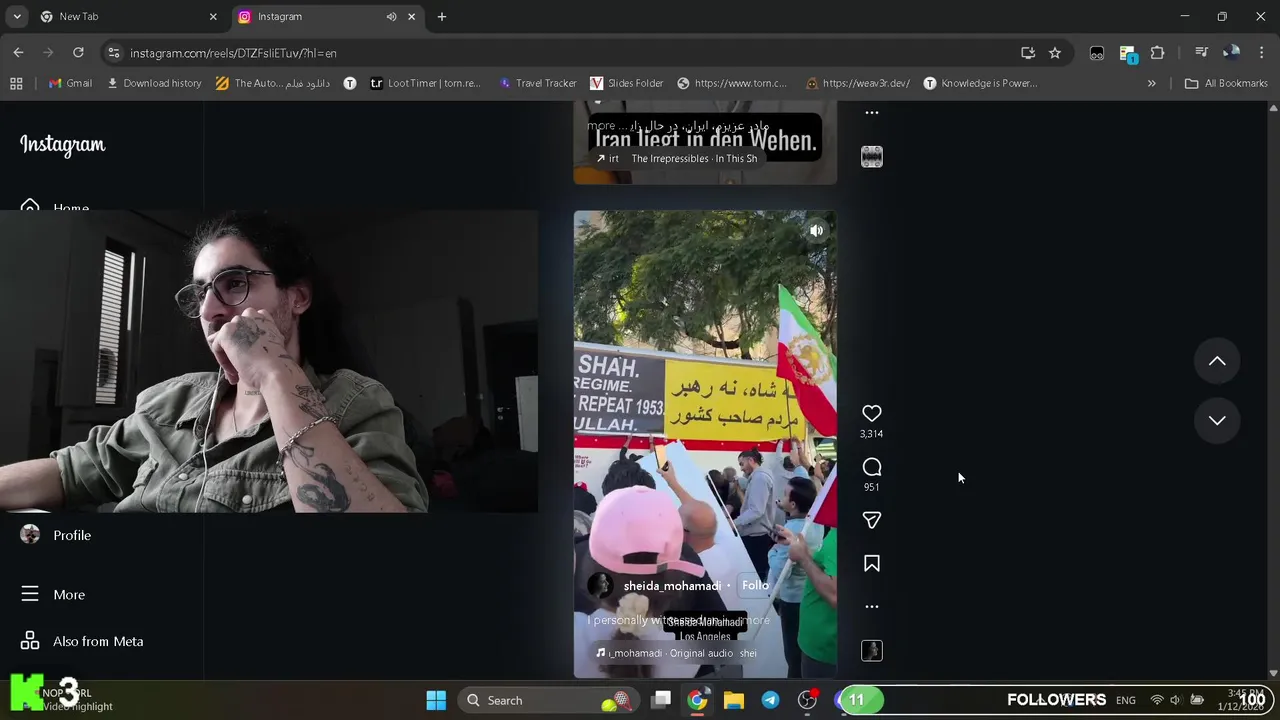Open the Chrome profile avatar
This screenshot has width=1280, height=720.
coord(1231,53)
